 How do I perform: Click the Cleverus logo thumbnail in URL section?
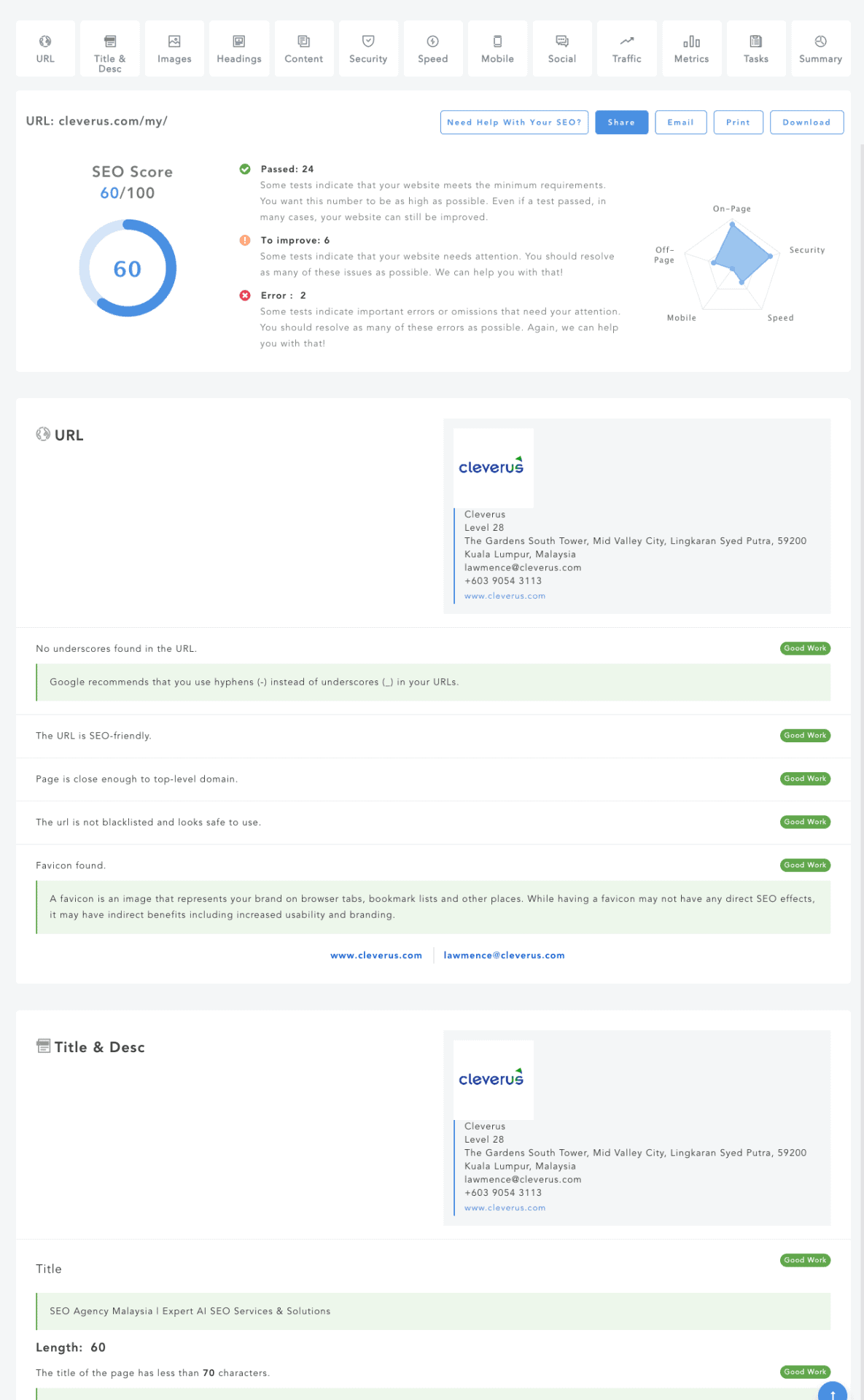pyautogui.click(x=493, y=467)
